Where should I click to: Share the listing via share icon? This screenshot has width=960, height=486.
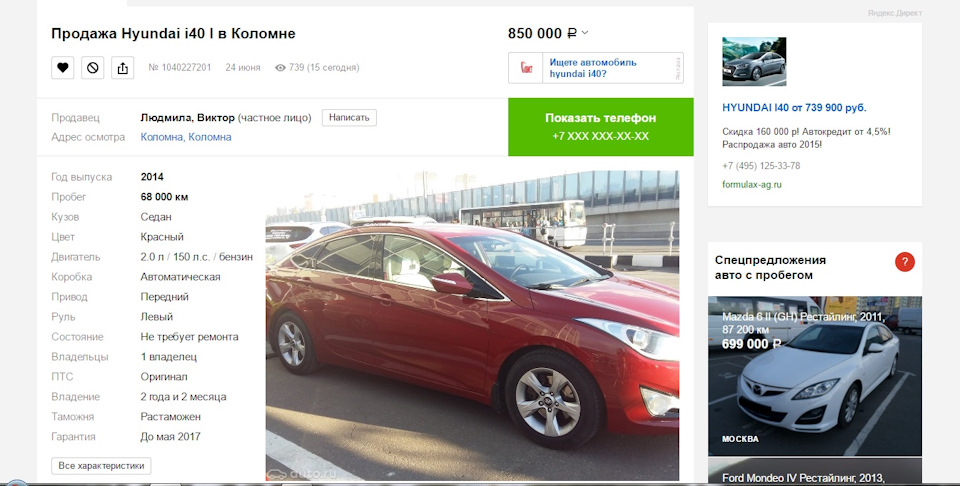pyautogui.click(x=122, y=67)
